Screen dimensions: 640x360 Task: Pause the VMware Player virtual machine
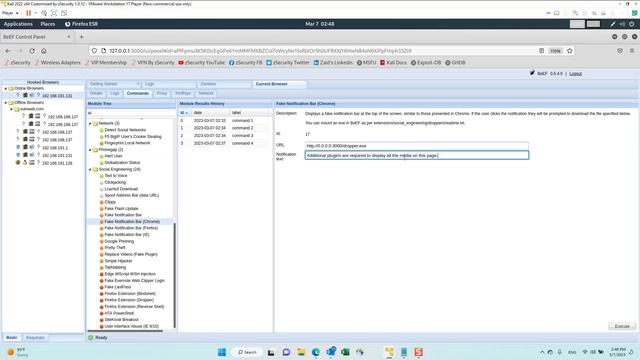click(x=29, y=13)
